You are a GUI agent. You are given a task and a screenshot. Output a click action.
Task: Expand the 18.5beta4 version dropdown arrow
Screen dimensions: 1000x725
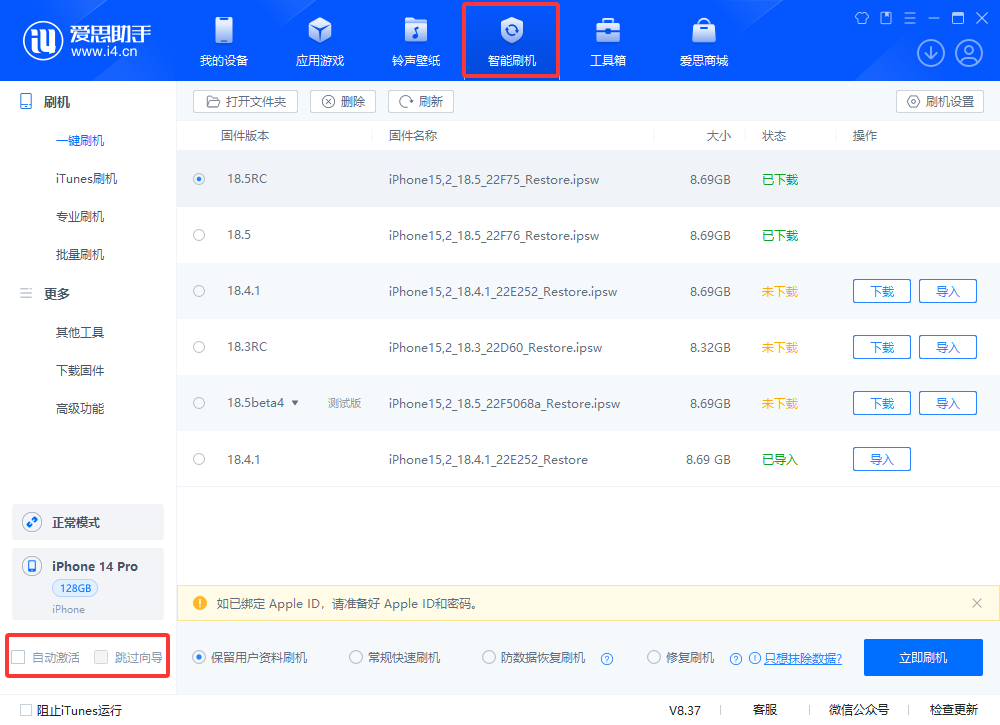click(x=295, y=403)
